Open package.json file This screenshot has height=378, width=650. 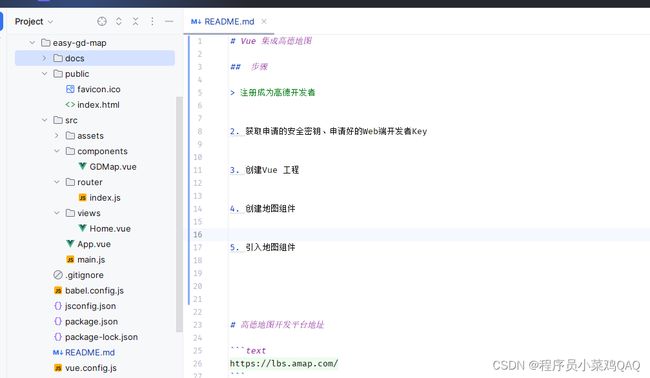point(91,321)
